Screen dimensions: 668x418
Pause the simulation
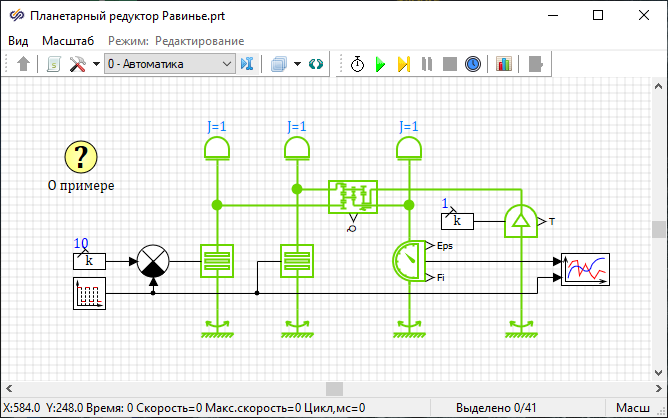pyautogui.click(x=427, y=64)
